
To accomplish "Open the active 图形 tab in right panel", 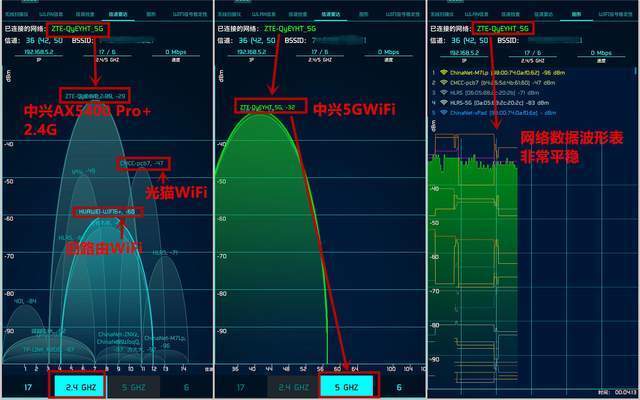I will tap(576, 14).
